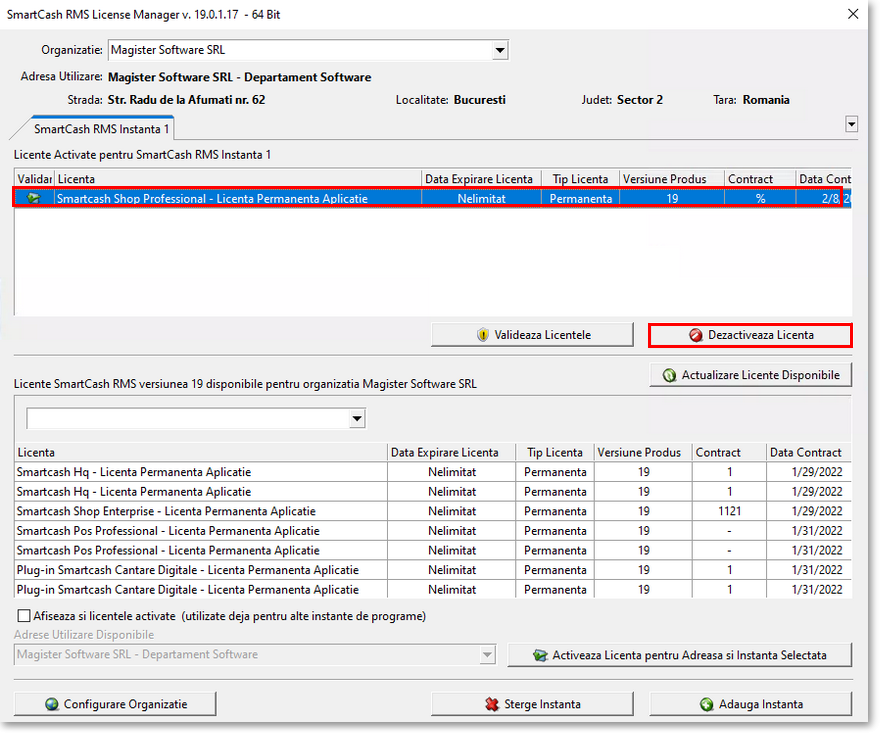Click Contract header in available licenses
Image resolution: width=886 pixels, height=737 pixels.
[x=729, y=453]
